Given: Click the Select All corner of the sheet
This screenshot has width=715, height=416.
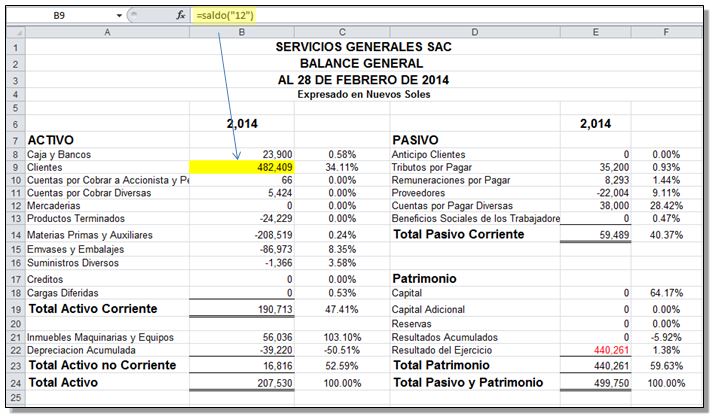Looking at the screenshot, I should 16,32.
